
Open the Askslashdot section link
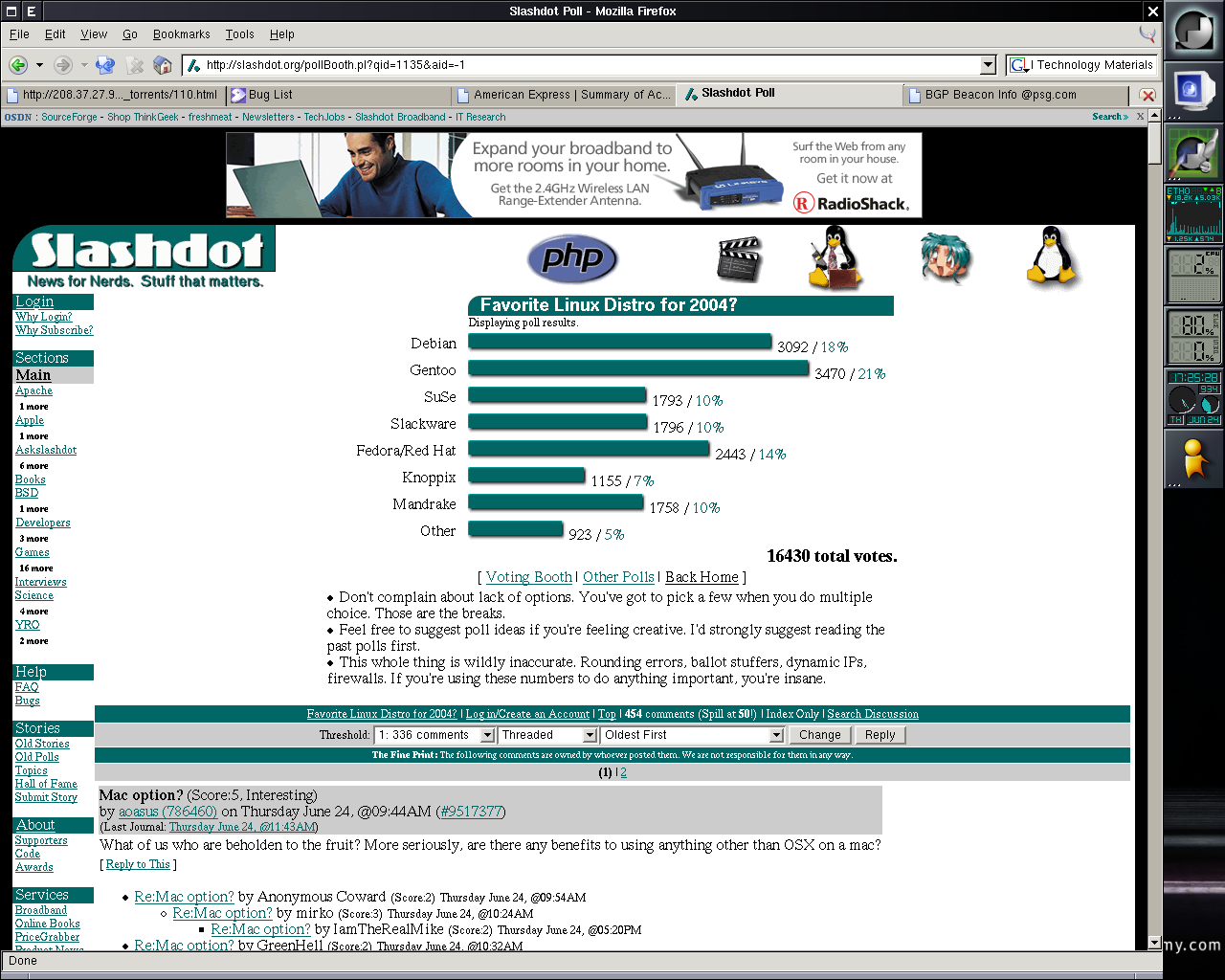point(46,450)
